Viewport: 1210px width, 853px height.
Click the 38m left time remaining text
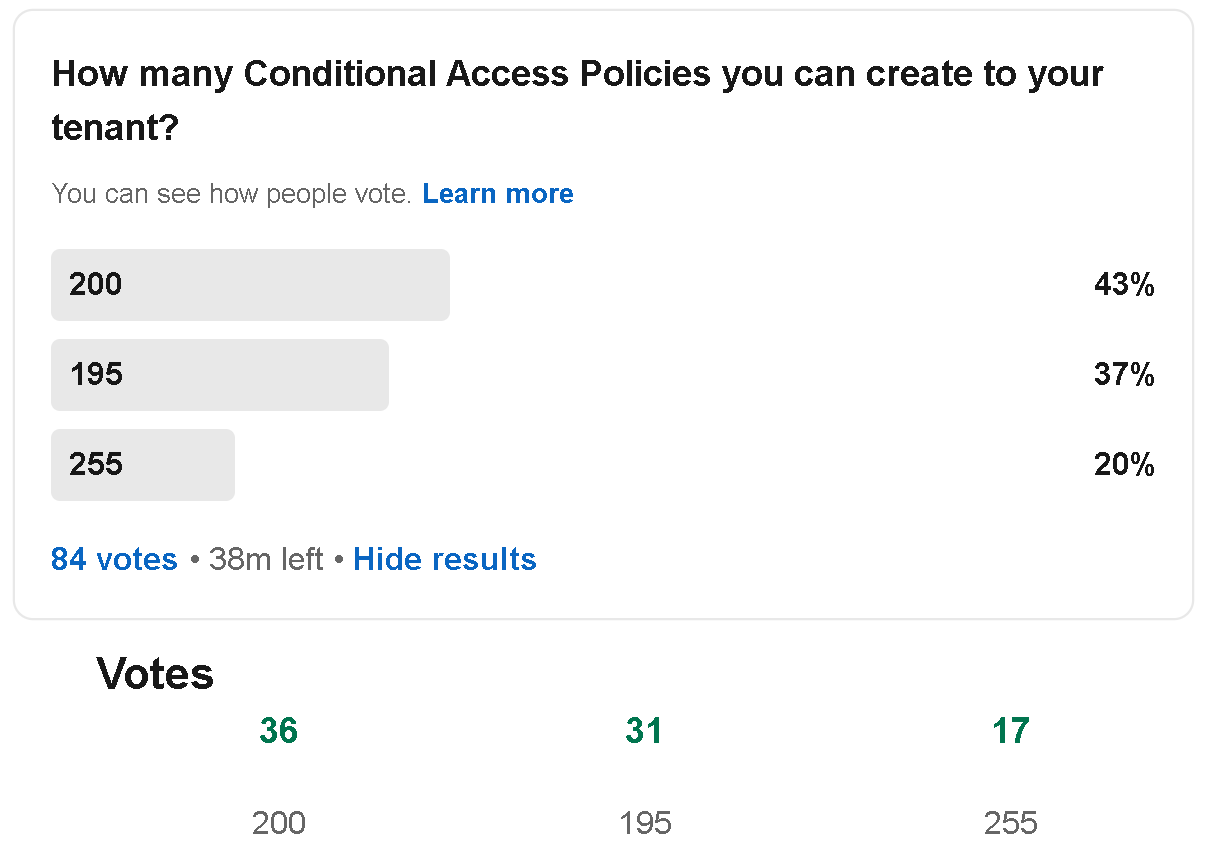coord(266,559)
